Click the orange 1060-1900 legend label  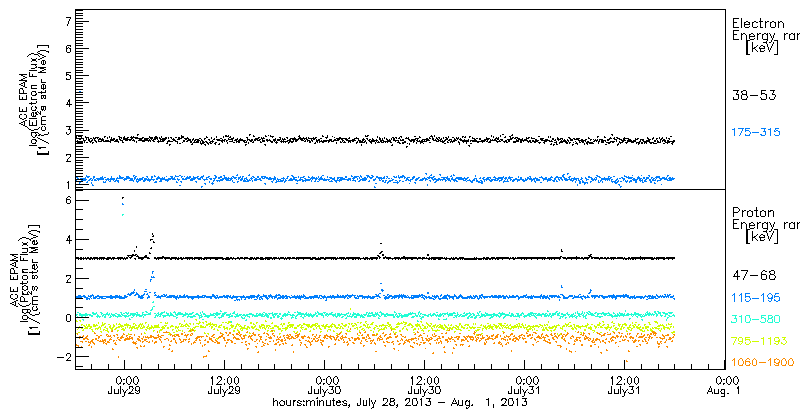pyautogui.click(x=763, y=363)
